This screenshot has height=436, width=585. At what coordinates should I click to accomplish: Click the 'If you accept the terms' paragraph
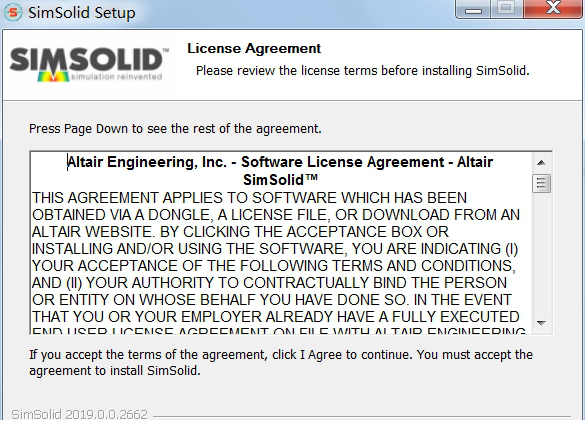pyautogui.click(x=281, y=363)
